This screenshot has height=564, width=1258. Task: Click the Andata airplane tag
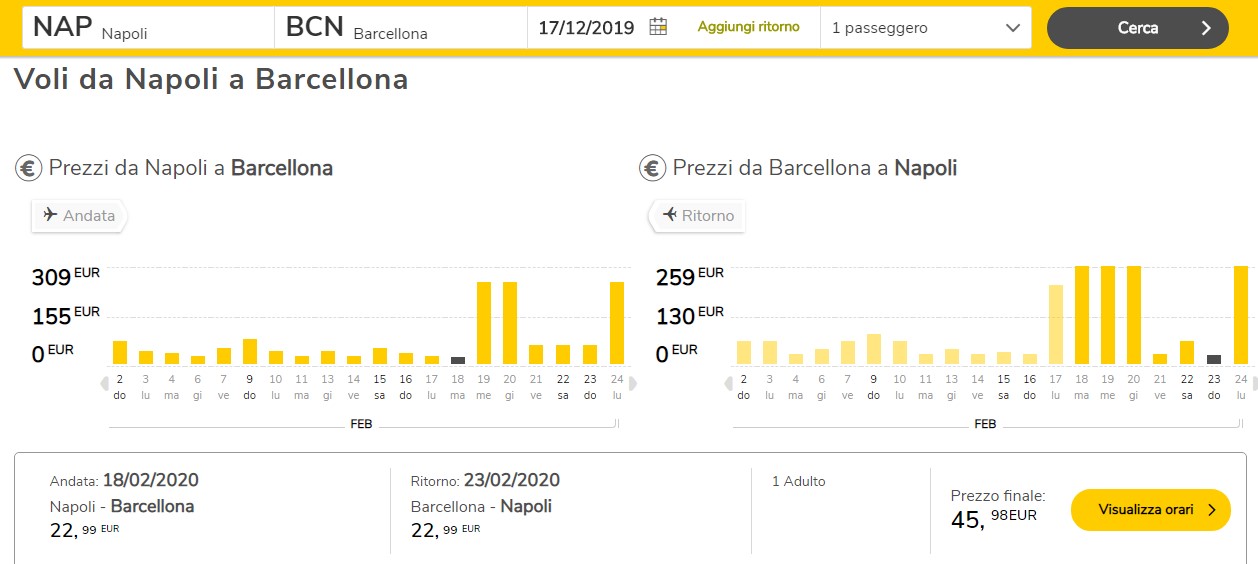tap(79, 215)
